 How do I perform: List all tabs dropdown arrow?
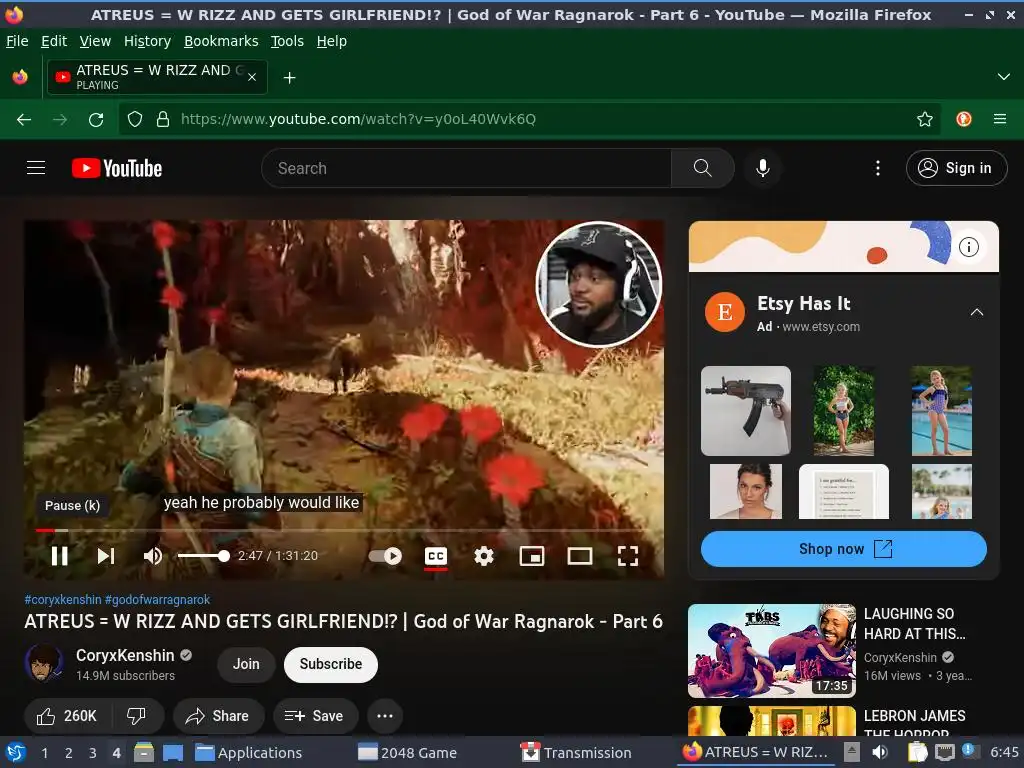pos(1004,77)
